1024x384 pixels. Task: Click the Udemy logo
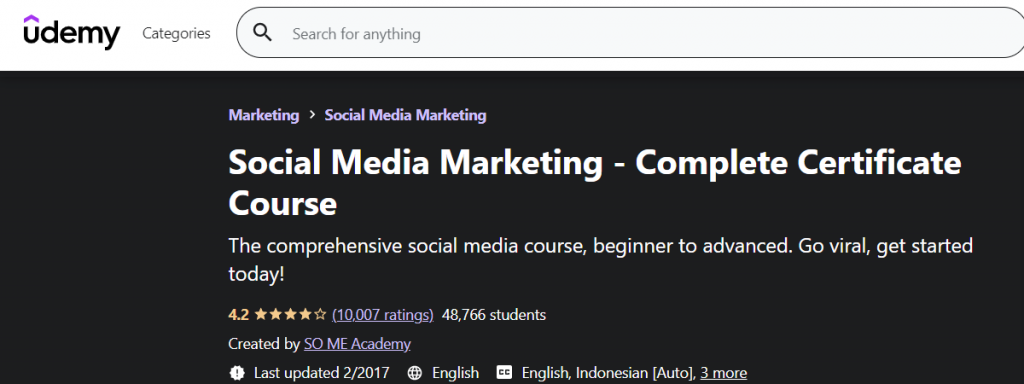coord(72,32)
